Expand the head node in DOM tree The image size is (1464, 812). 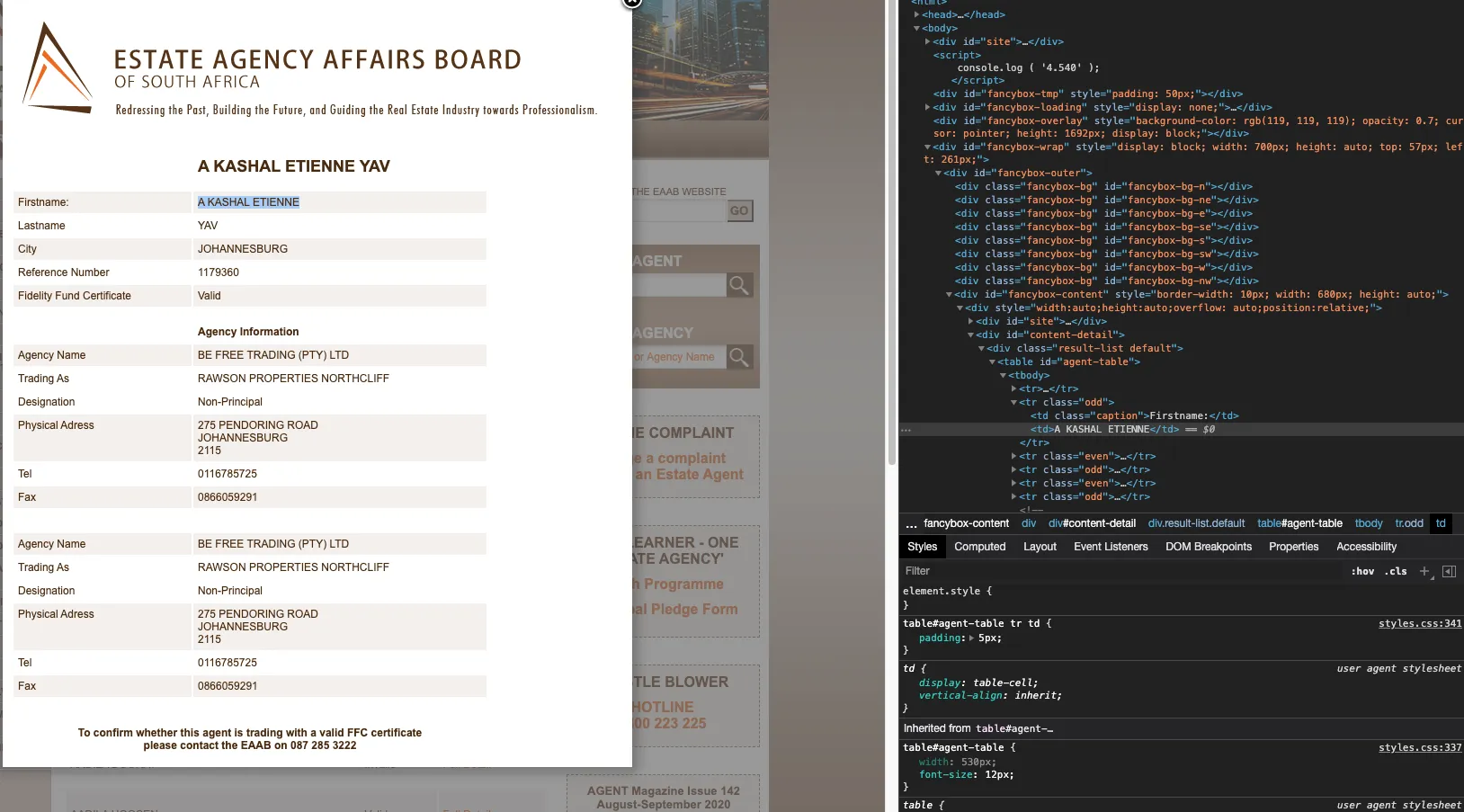coord(916,14)
